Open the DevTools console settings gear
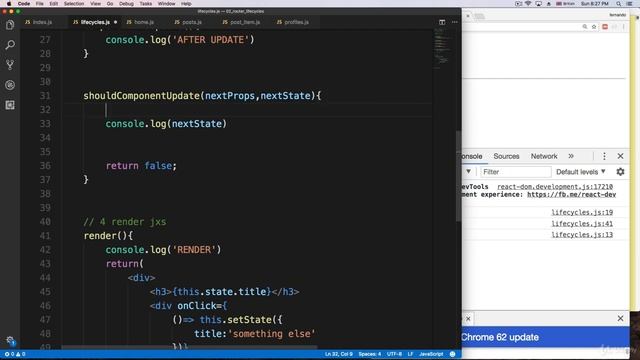This screenshot has height=360, width=640. pos(620,172)
